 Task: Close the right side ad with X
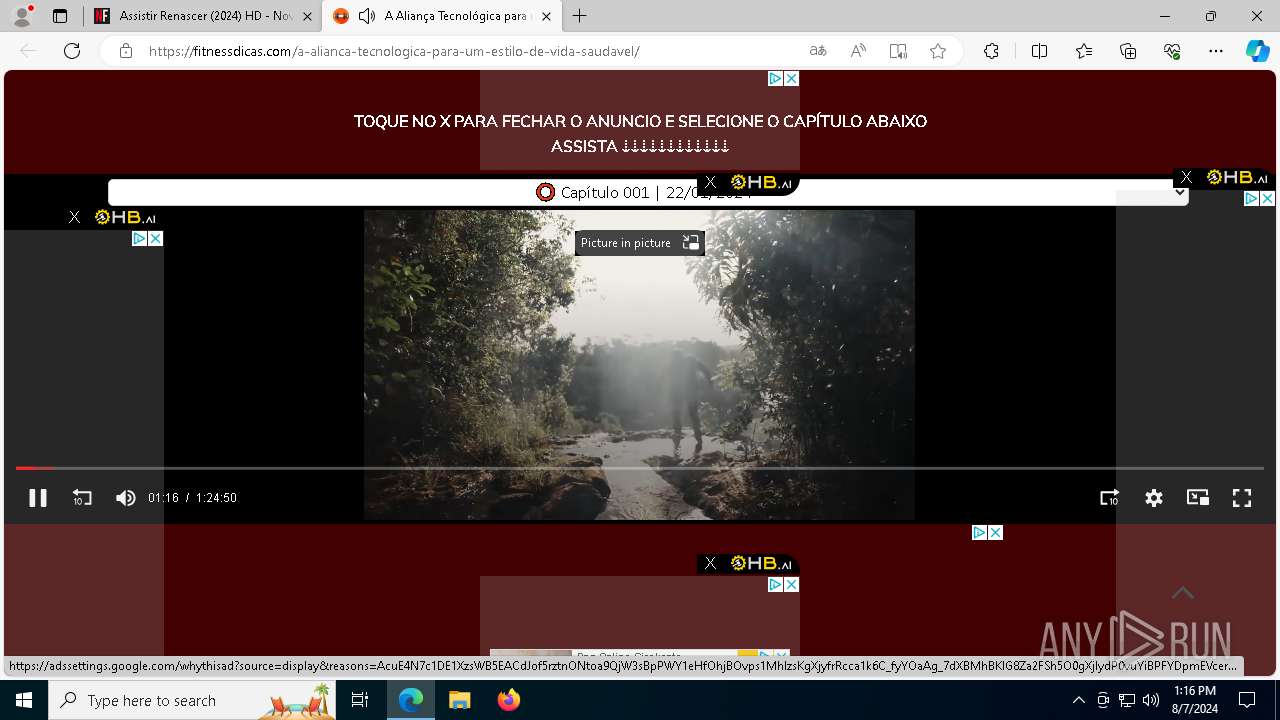click(1267, 199)
